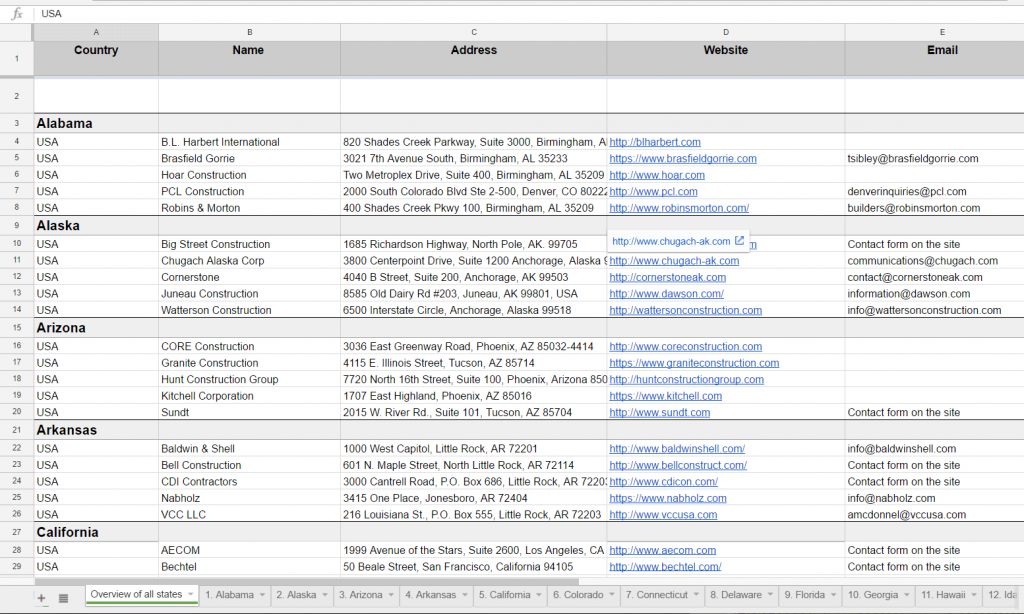Switch to the 7. Connecticut sheet tab
The height and width of the screenshot is (614, 1024).
pos(657,595)
